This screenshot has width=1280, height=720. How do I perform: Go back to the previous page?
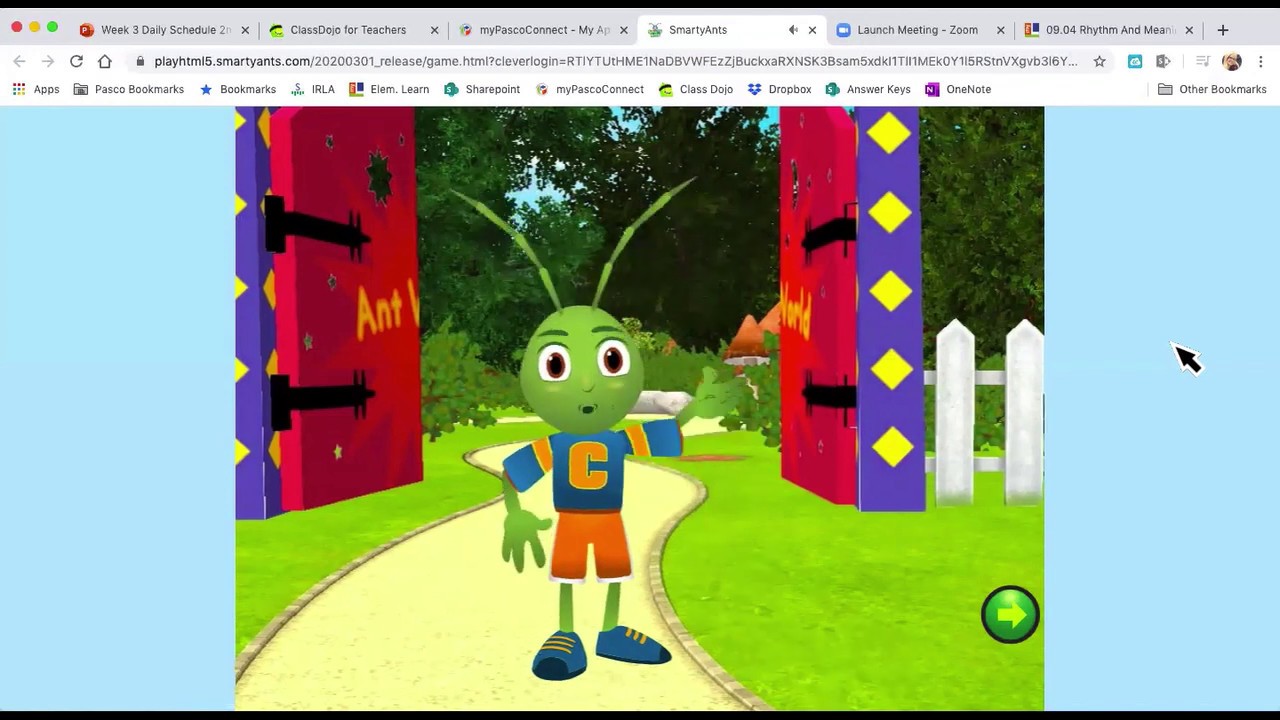tap(19, 61)
